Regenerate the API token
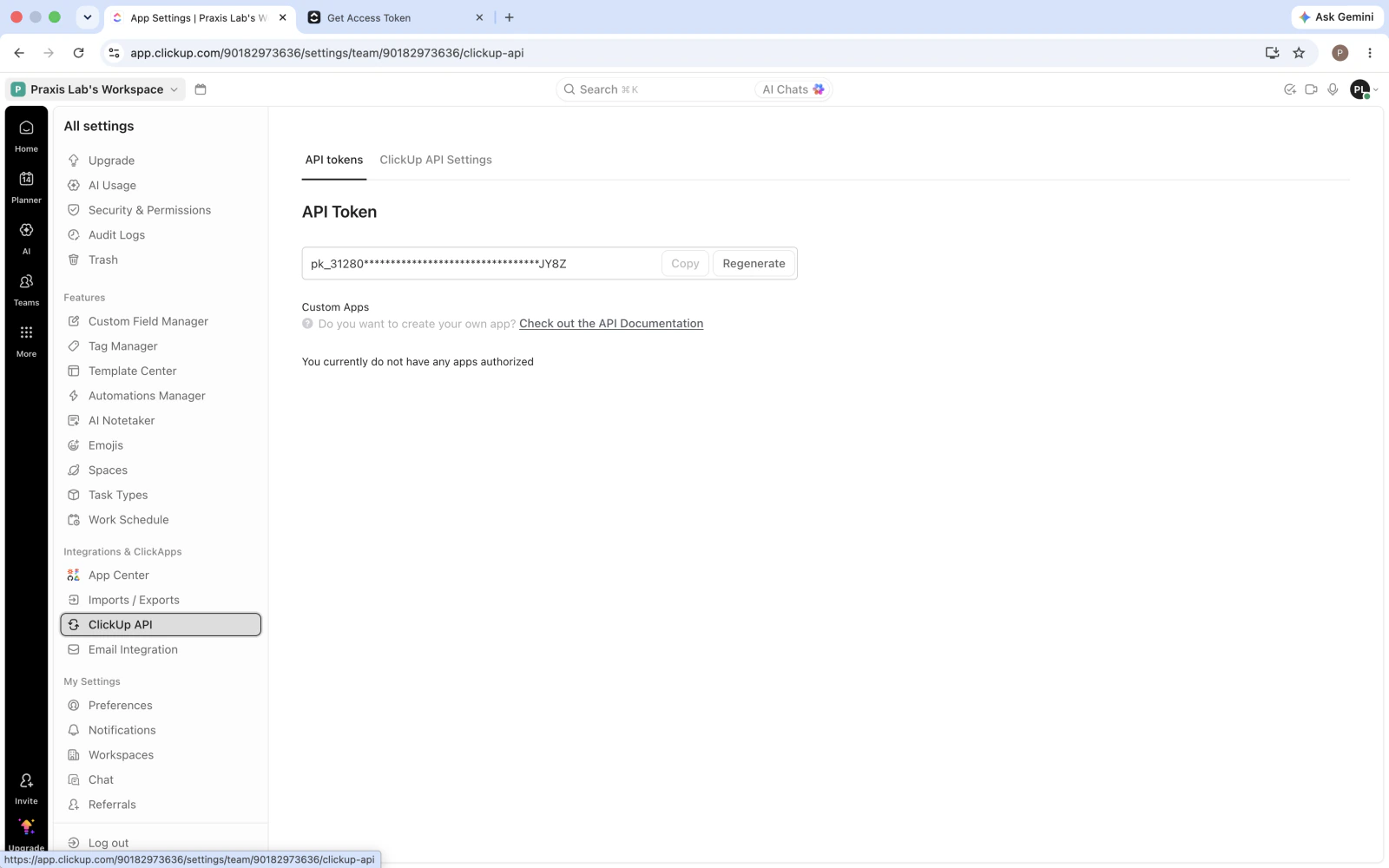1389x868 pixels. 754,263
